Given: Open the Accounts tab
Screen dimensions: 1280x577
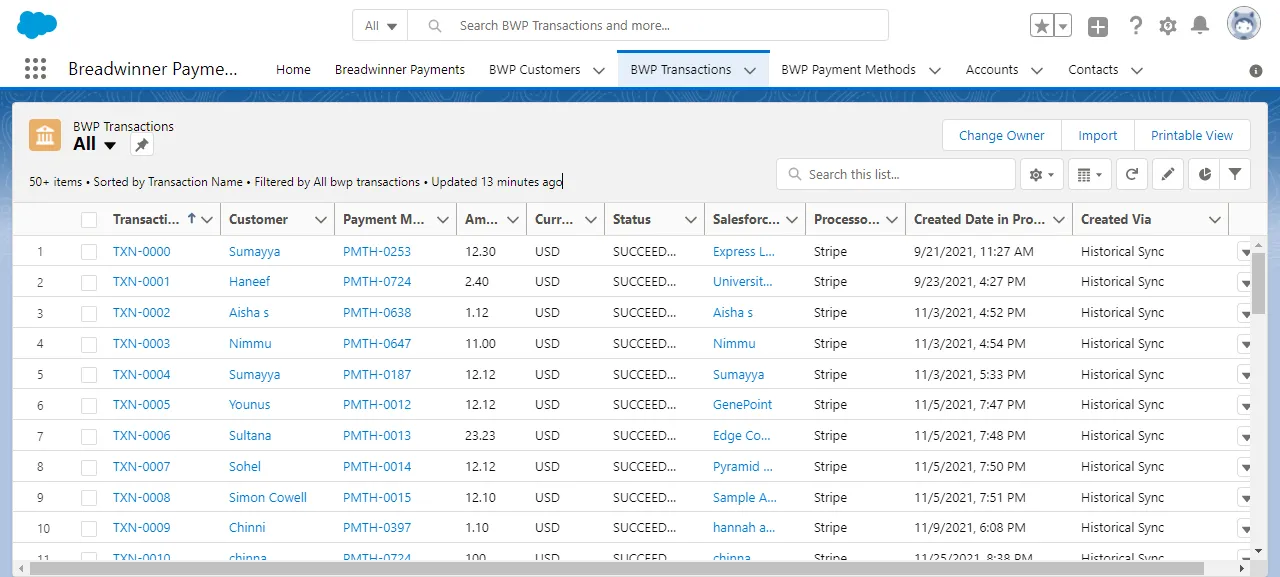Looking at the screenshot, I should tap(992, 70).
